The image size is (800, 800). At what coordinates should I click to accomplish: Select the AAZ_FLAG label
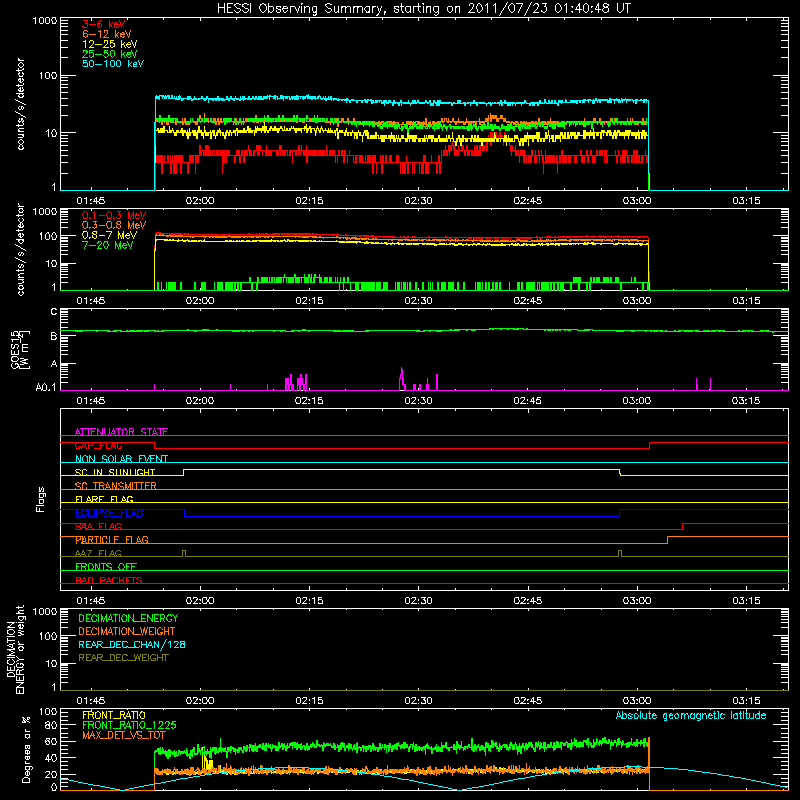[98, 553]
